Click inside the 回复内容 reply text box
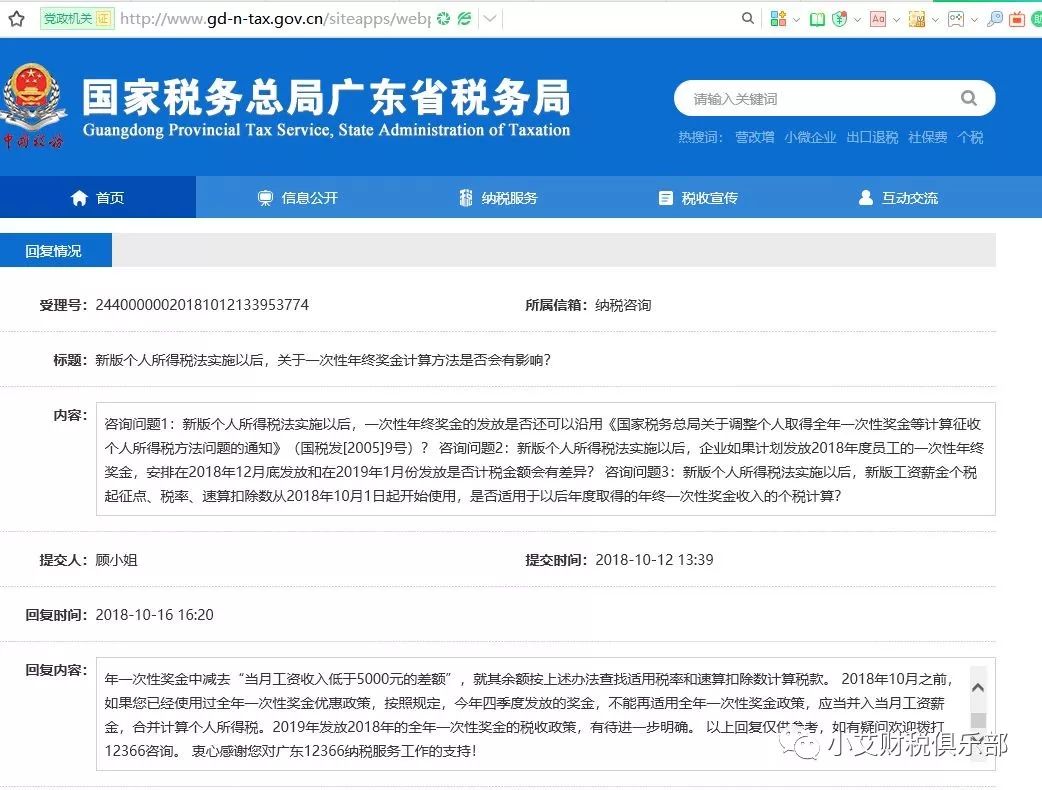 click(x=546, y=714)
